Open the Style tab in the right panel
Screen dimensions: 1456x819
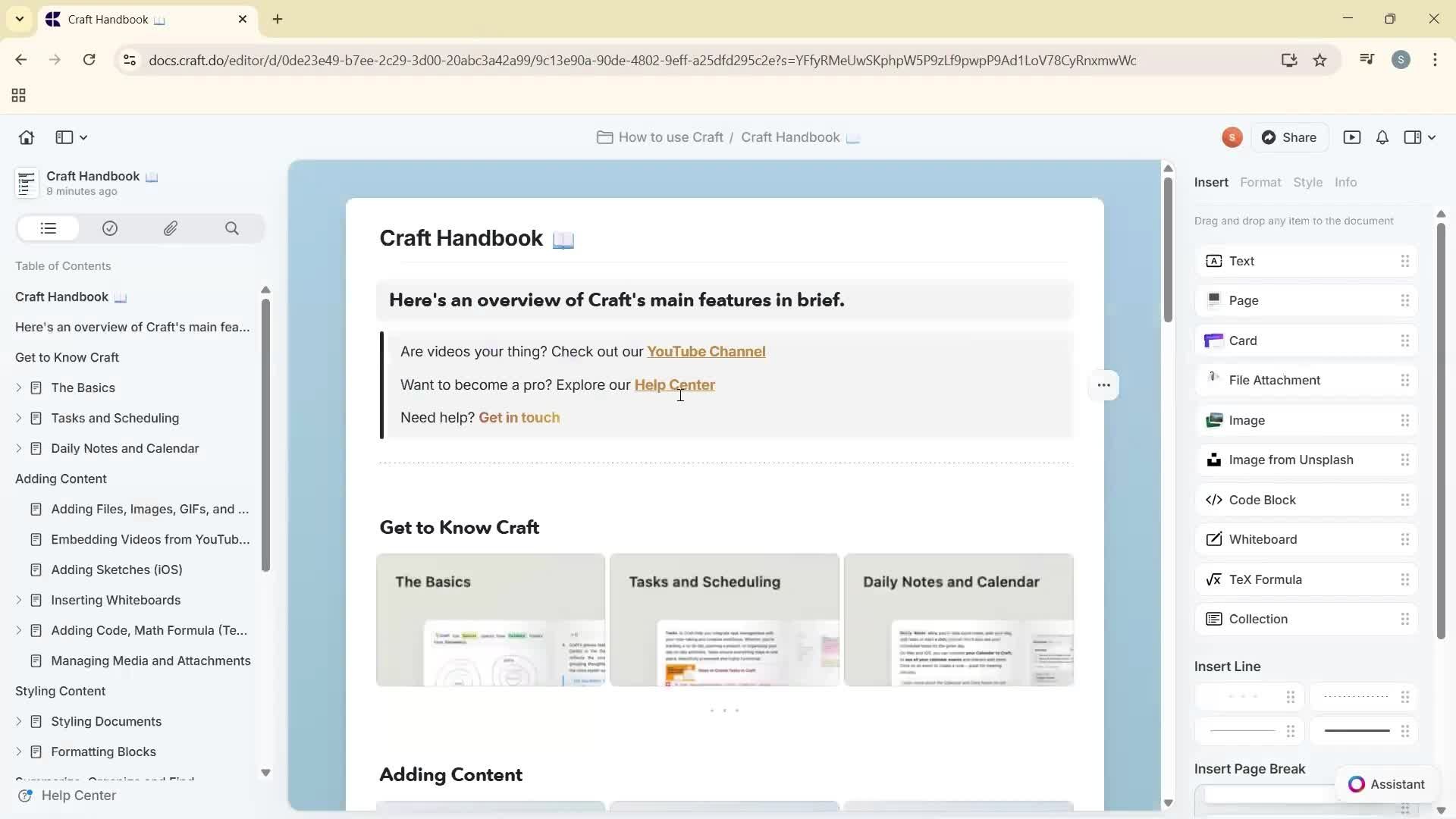click(1309, 182)
